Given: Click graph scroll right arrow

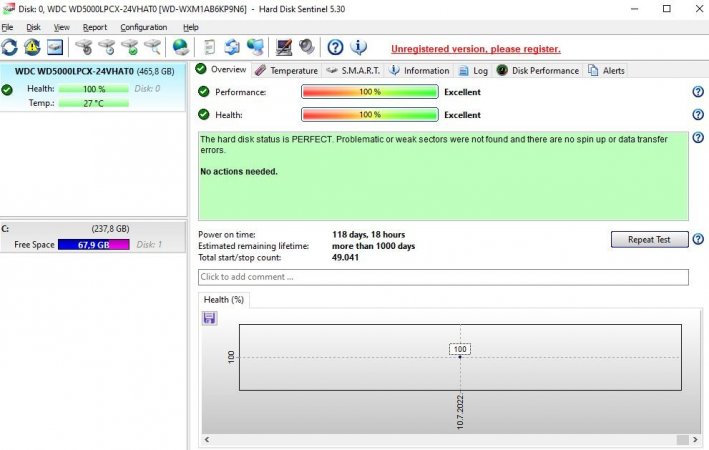Looking at the screenshot, I should click(x=695, y=440).
